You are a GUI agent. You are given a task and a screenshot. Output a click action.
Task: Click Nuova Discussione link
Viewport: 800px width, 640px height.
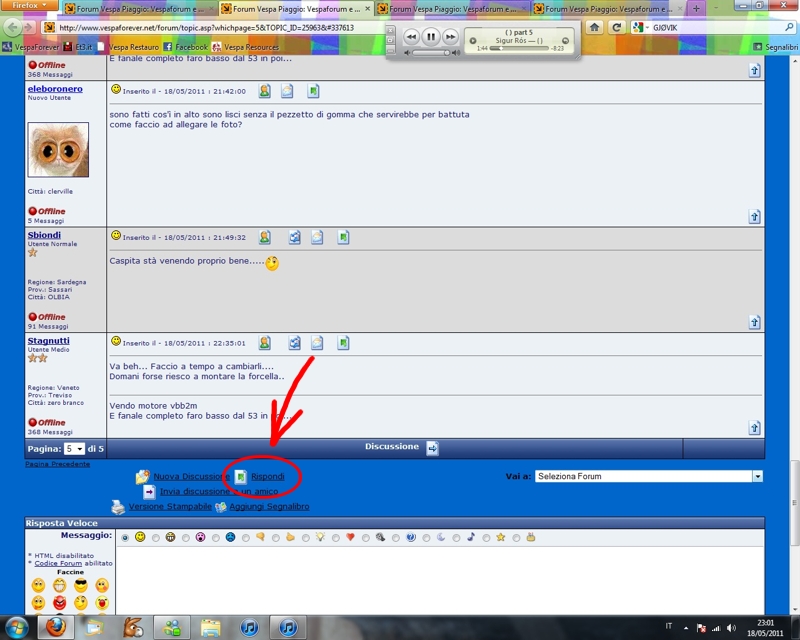point(191,477)
